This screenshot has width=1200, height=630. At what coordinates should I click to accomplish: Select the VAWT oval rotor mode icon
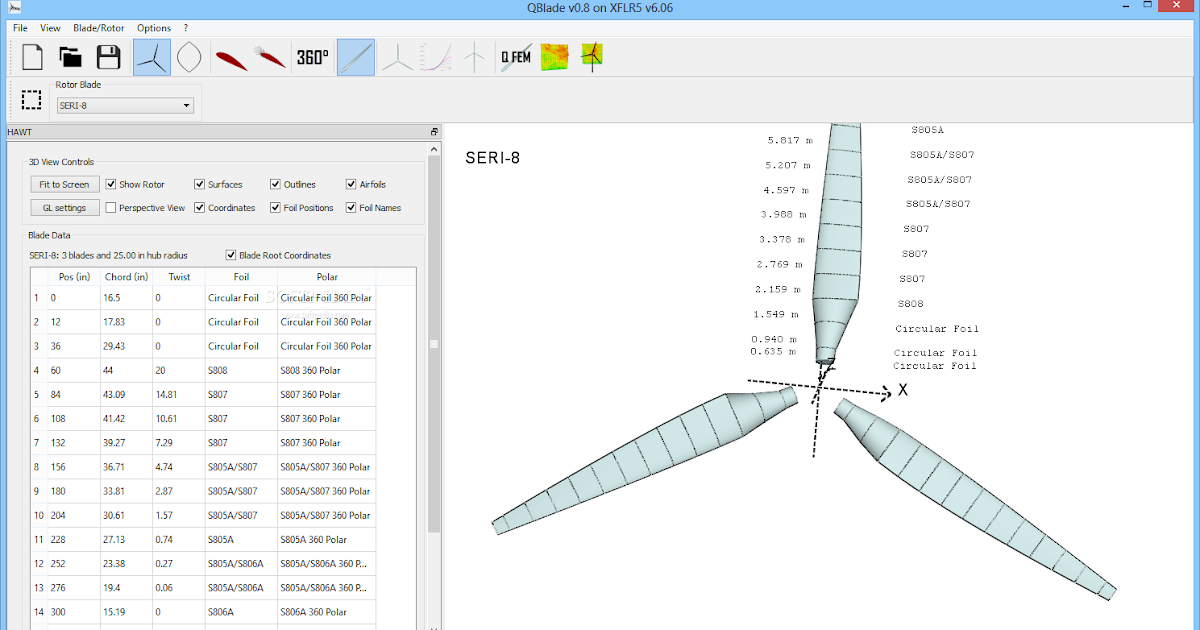click(x=187, y=58)
